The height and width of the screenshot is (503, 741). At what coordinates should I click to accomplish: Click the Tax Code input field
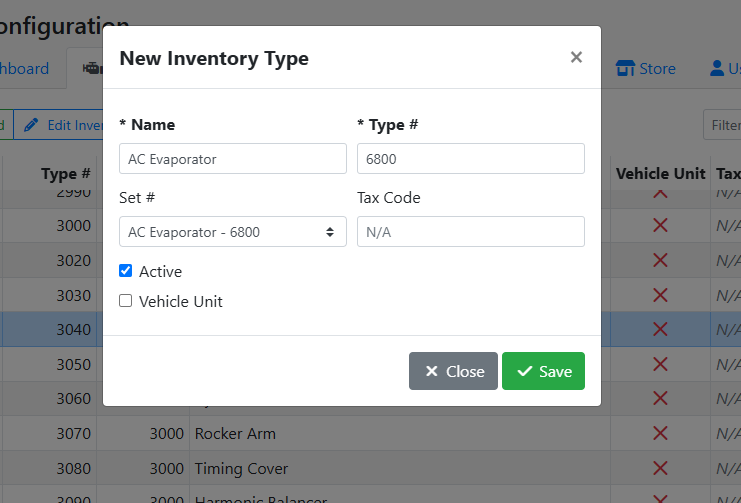(471, 232)
